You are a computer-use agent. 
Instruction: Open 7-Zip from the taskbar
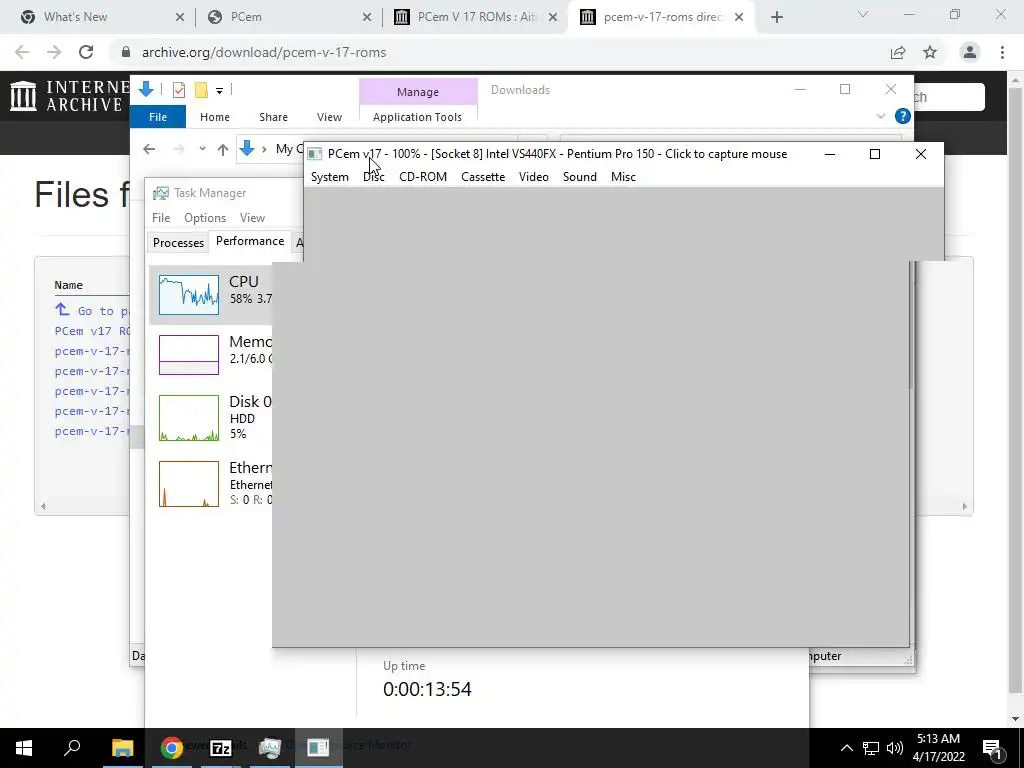point(221,748)
